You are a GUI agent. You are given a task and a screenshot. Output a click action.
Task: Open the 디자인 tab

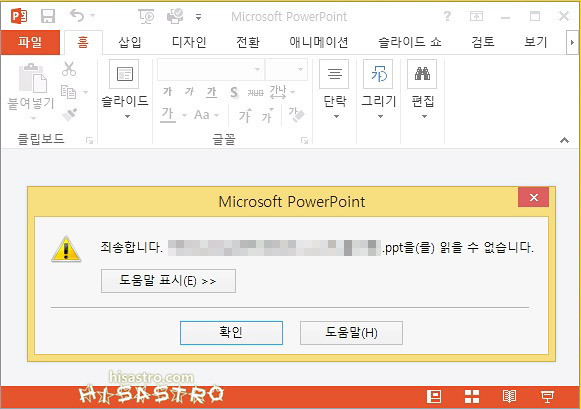pos(189,42)
